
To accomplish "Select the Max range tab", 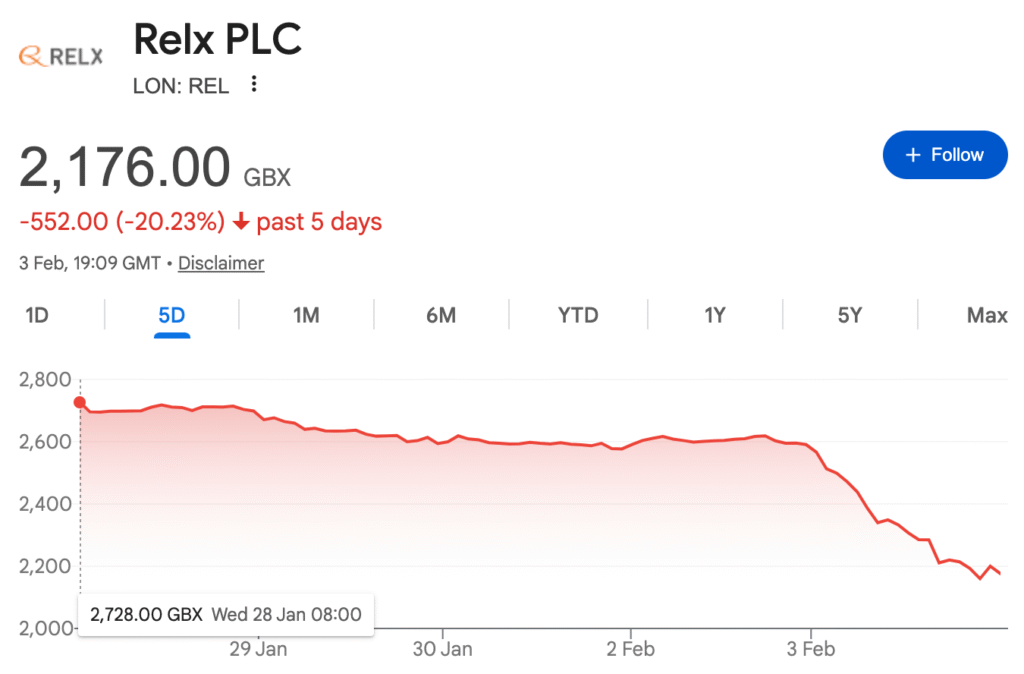I will coord(986,316).
